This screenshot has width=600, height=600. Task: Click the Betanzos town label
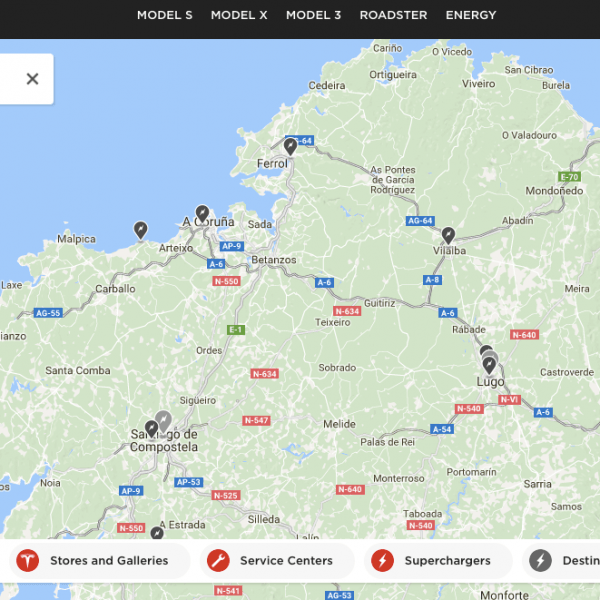click(274, 260)
